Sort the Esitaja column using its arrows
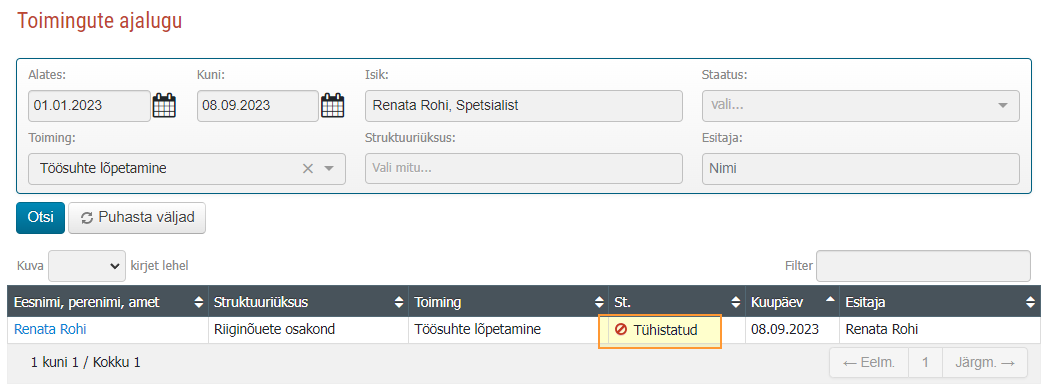This screenshot has height=390, width=1050. coord(1030,303)
